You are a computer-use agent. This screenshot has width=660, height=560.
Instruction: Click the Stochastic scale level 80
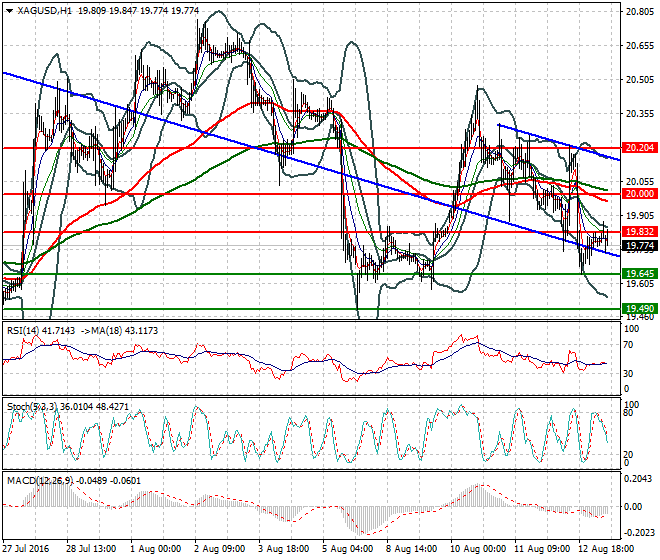point(628,413)
